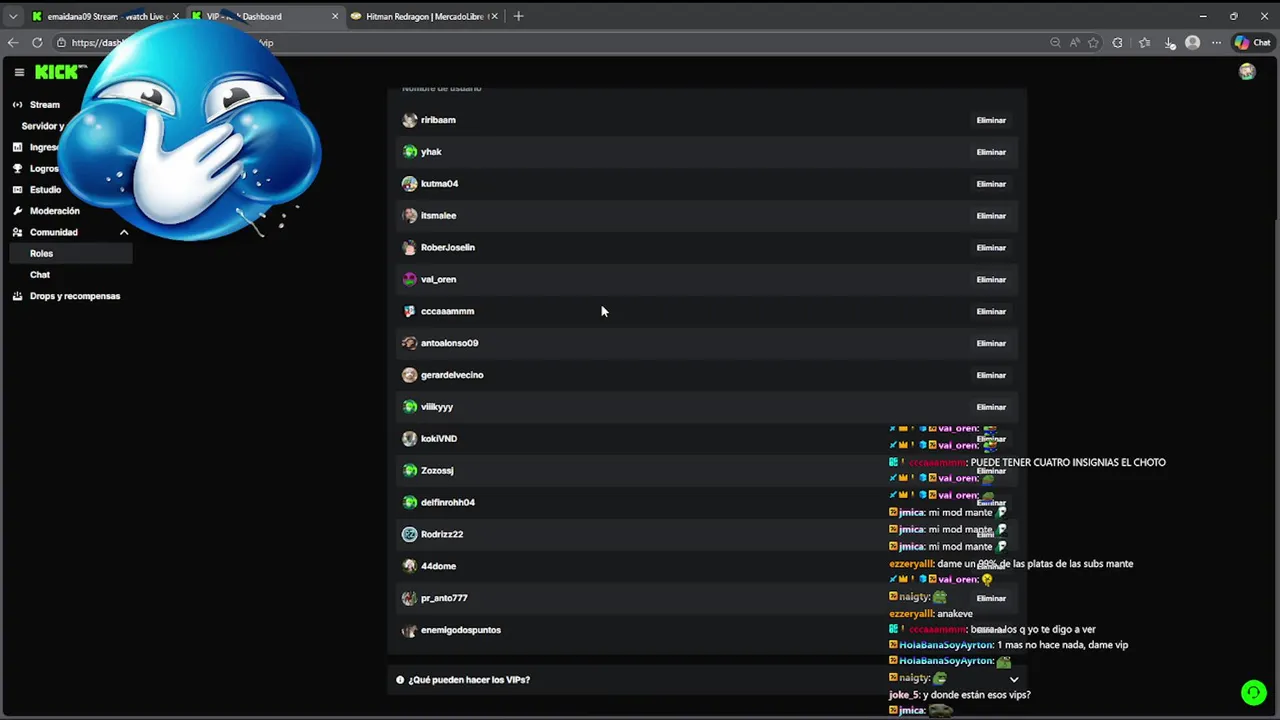Click username delfinrohh04 in list
The height and width of the screenshot is (720, 1280).
pos(448,503)
